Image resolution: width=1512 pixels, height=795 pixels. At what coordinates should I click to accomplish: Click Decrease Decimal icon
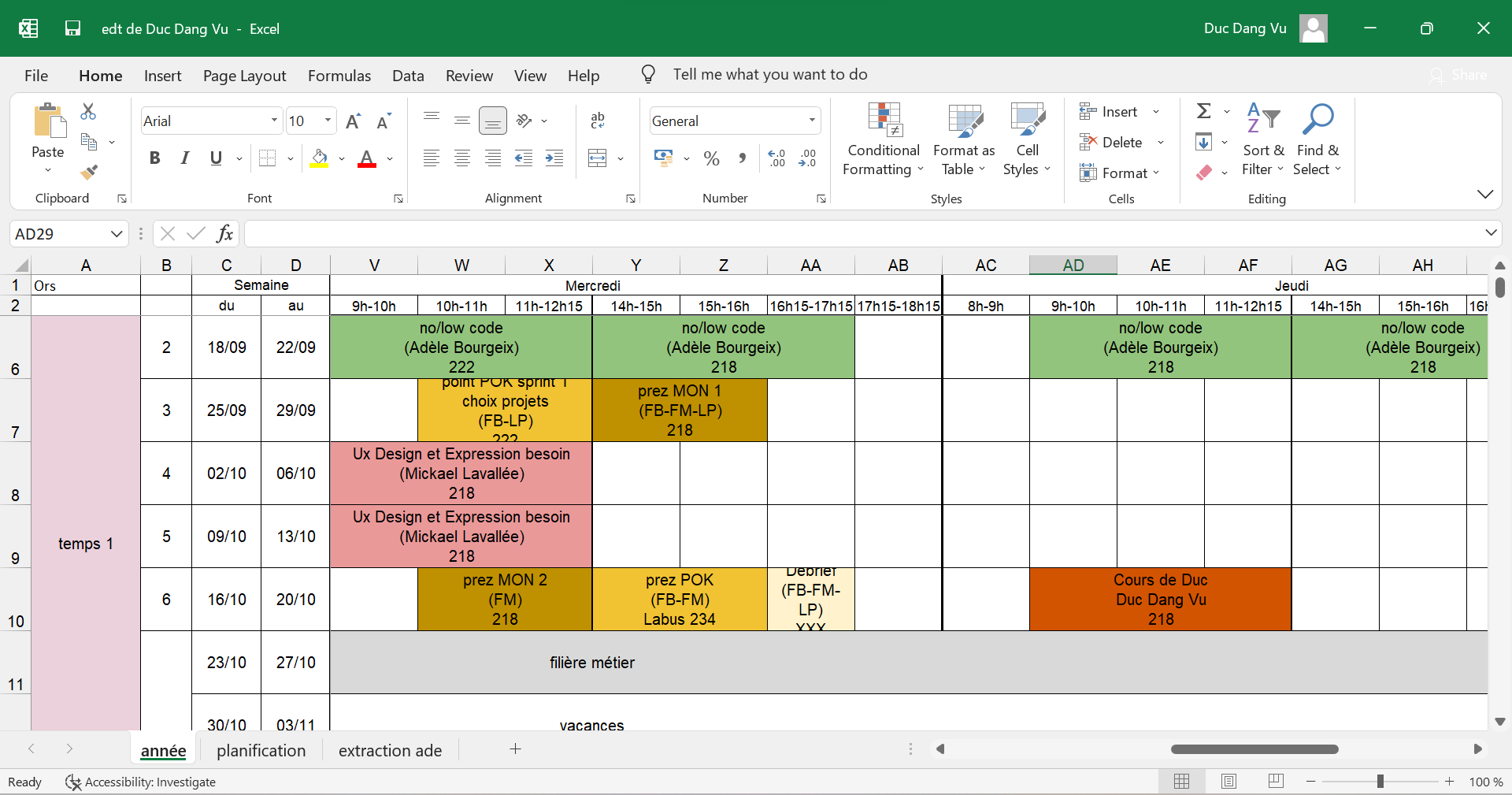pos(807,158)
